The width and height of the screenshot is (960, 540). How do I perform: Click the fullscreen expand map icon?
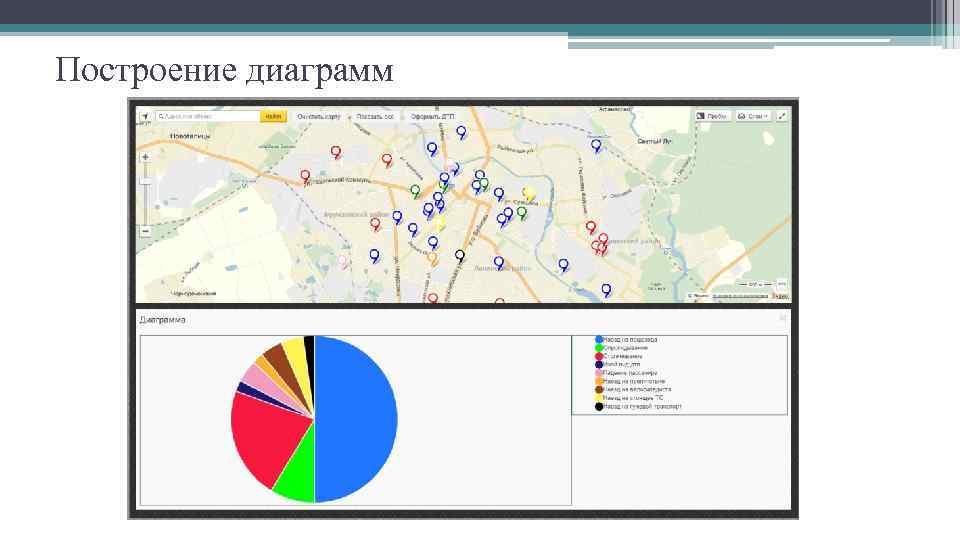click(x=782, y=116)
